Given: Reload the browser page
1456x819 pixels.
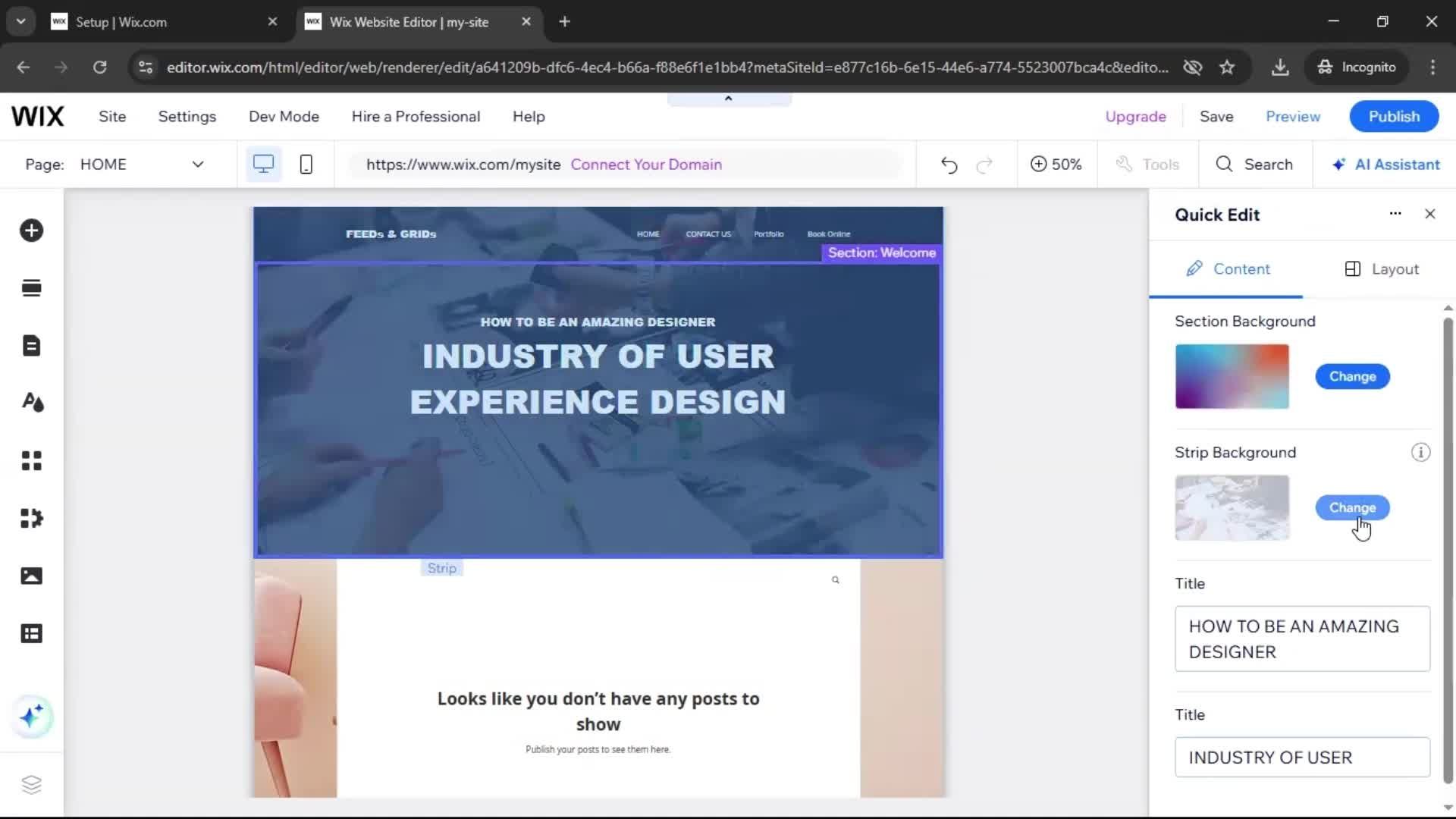Looking at the screenshot, I should coord(99,67).
